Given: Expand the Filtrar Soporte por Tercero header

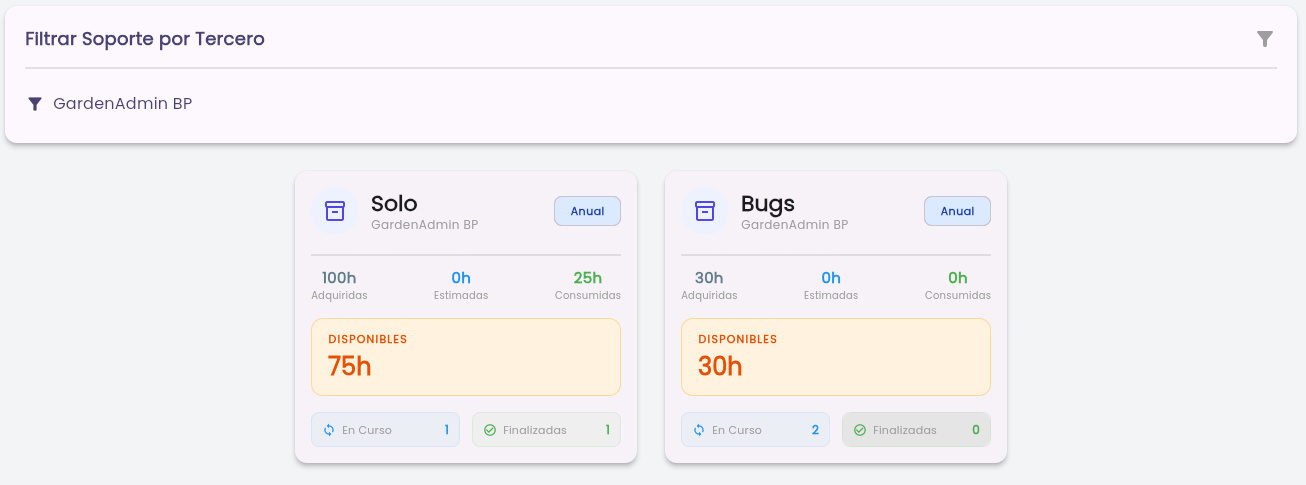Looking at the screenshot, I should tap(651, 39).
